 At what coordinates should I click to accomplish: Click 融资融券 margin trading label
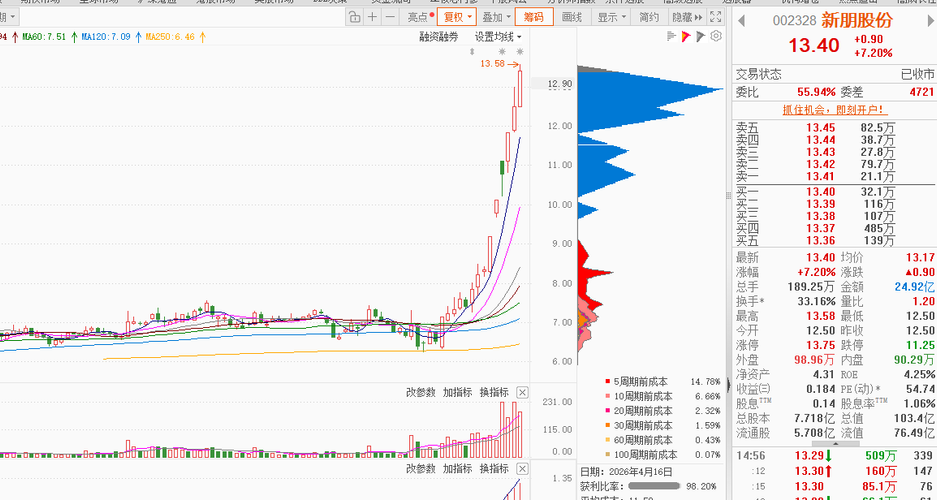click(438, 37)
